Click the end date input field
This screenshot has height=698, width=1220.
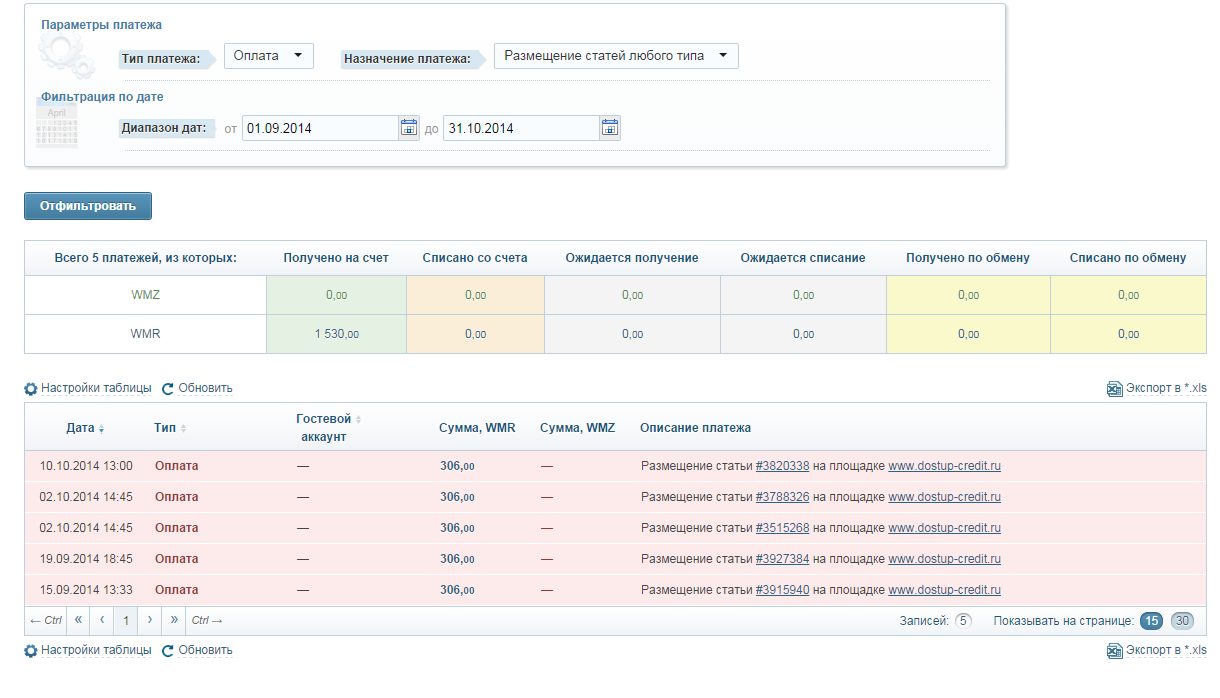(520, 128)
